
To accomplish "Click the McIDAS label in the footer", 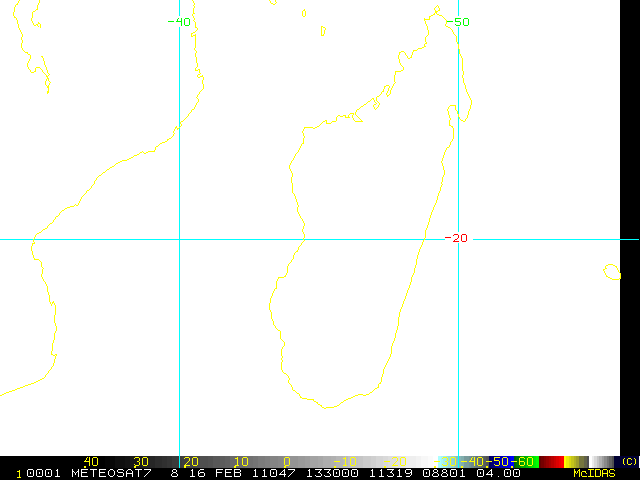I will (594, 473).
